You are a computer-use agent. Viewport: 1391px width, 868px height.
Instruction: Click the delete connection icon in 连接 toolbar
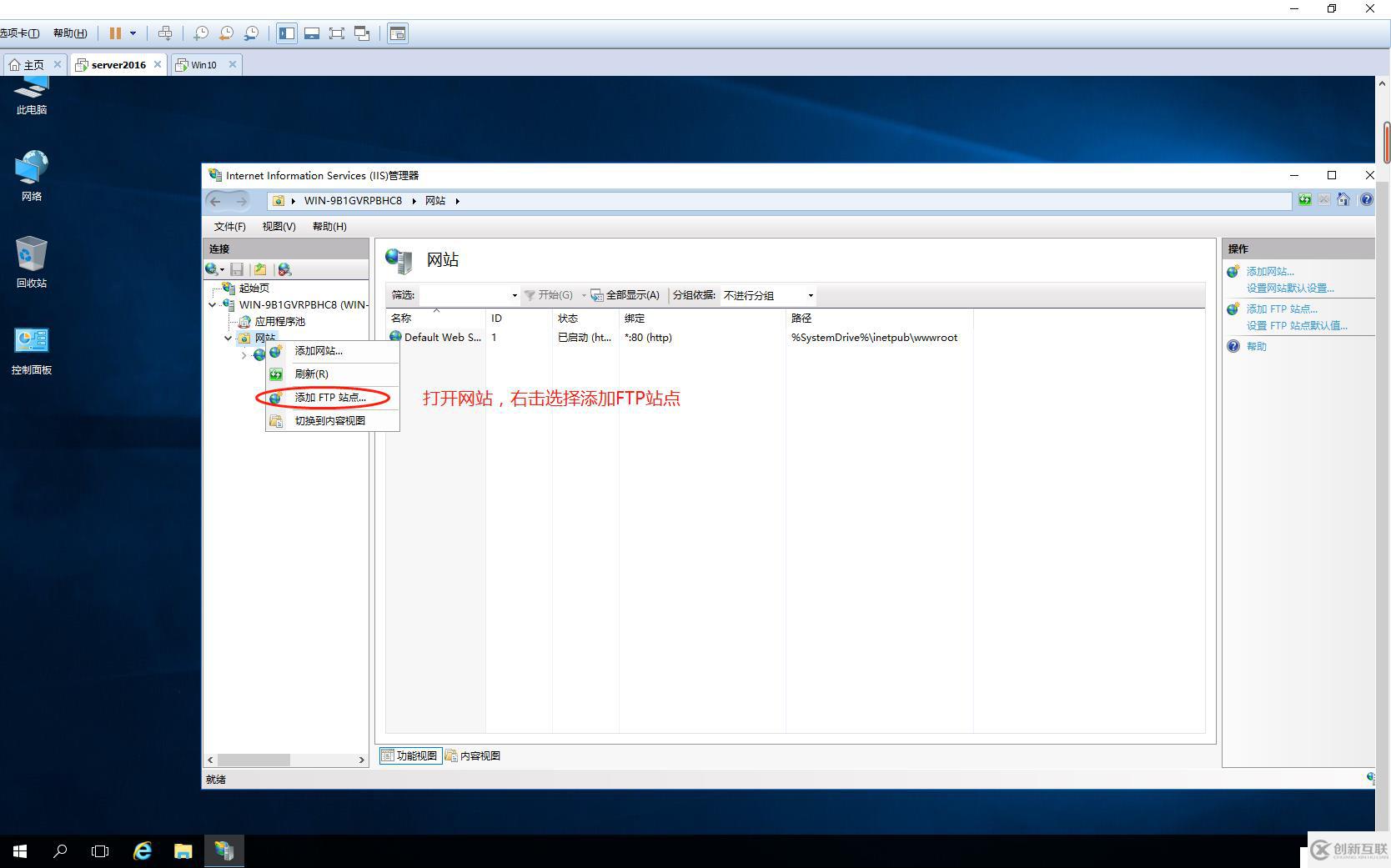[x=284, y=269]
